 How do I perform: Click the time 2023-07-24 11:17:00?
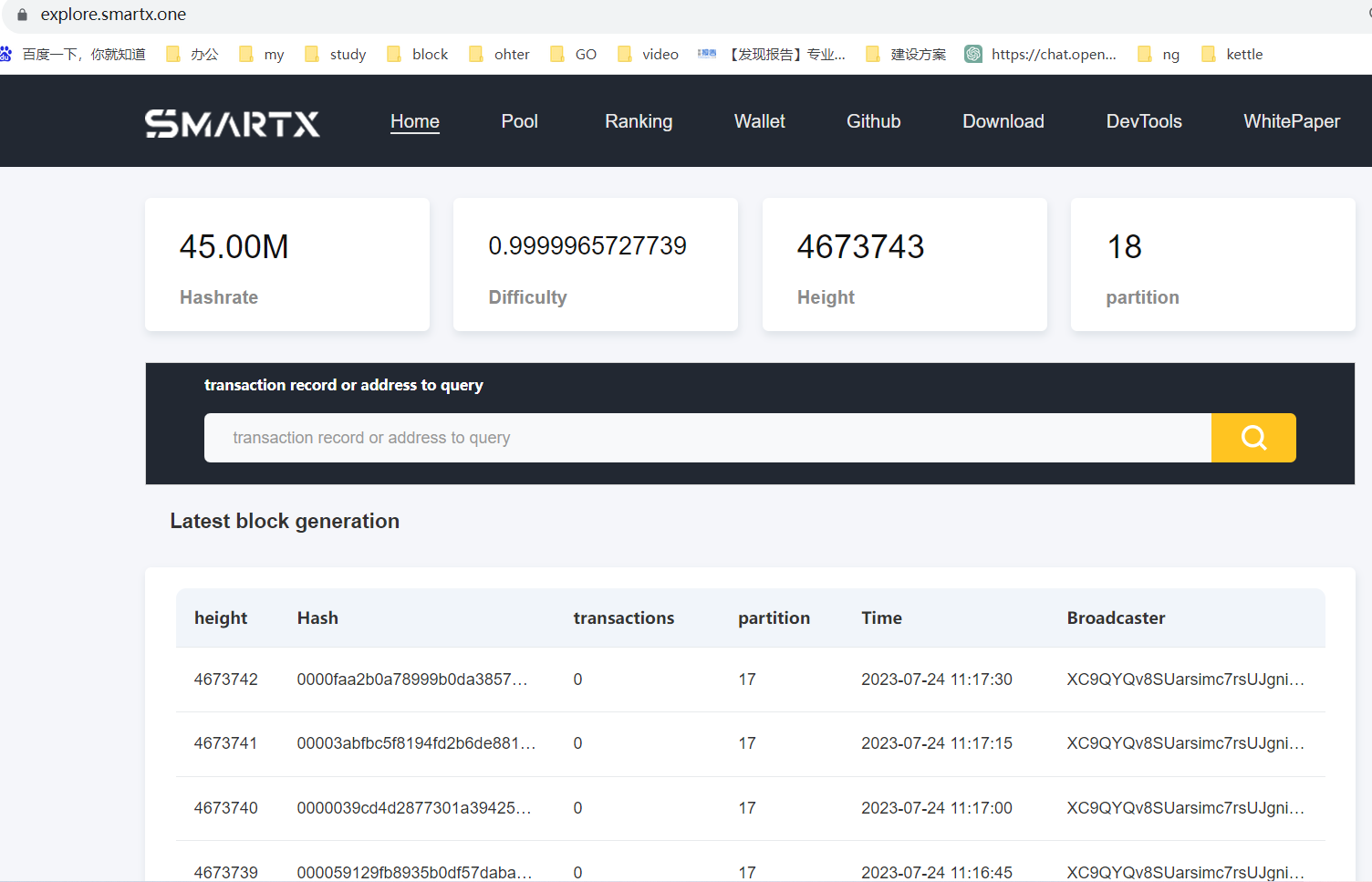tap(937, 808)
